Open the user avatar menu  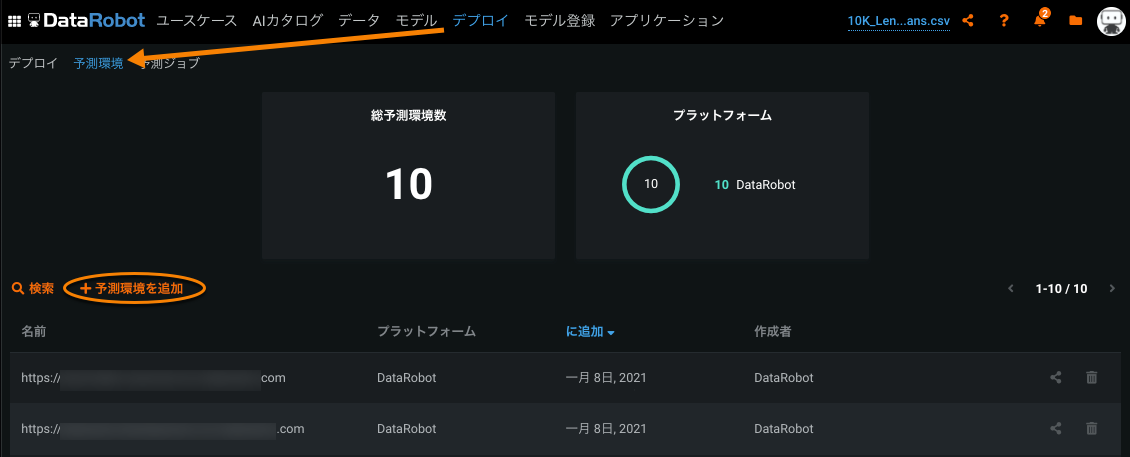click(x=1111, y=20)
